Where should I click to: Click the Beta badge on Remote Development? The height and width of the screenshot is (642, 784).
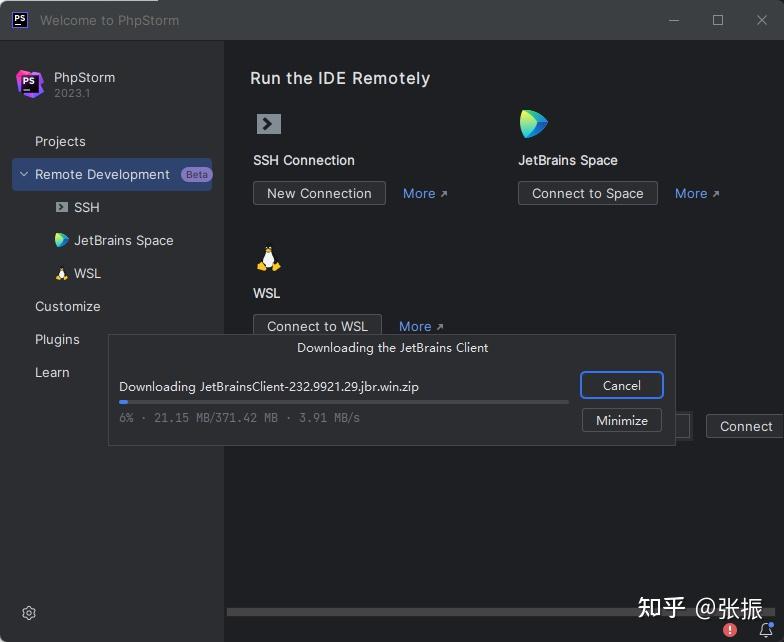point(196,174)
